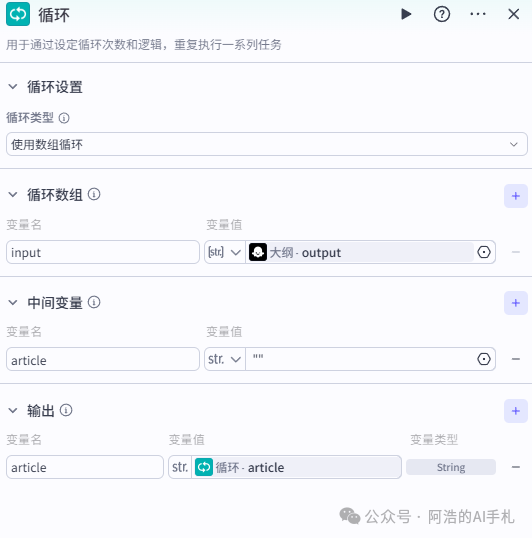
Task: Open help for the loop node
Action: 442,14
